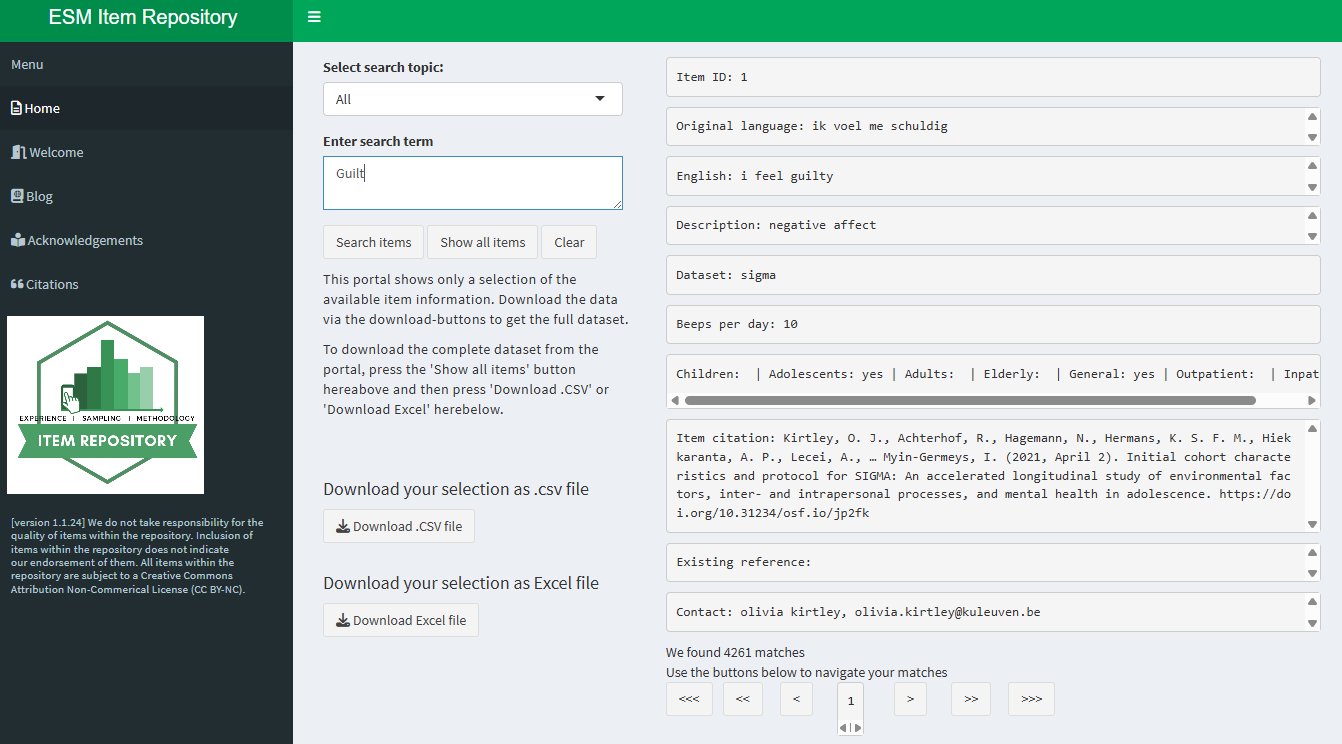This screenshot has height=744, width=1342.
Task: Click the Item ID: 1 field
Action: [993, 77]
